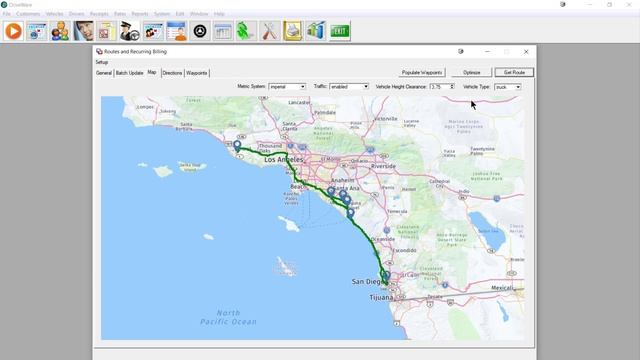Click the route marker near Oceanside coast south of Santa Ana
640x360 pixels.
(x=350, y=213)
